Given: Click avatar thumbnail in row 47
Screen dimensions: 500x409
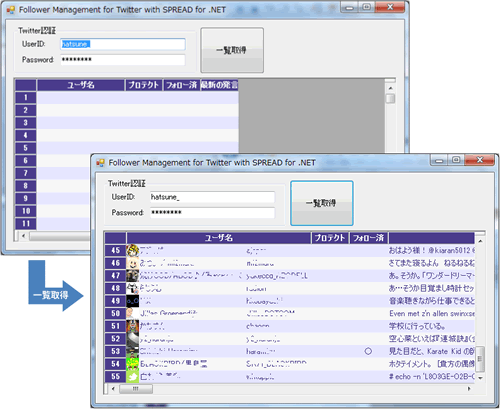Looking at the screenshot, I should pyautogui.click(x=133, y=276).
